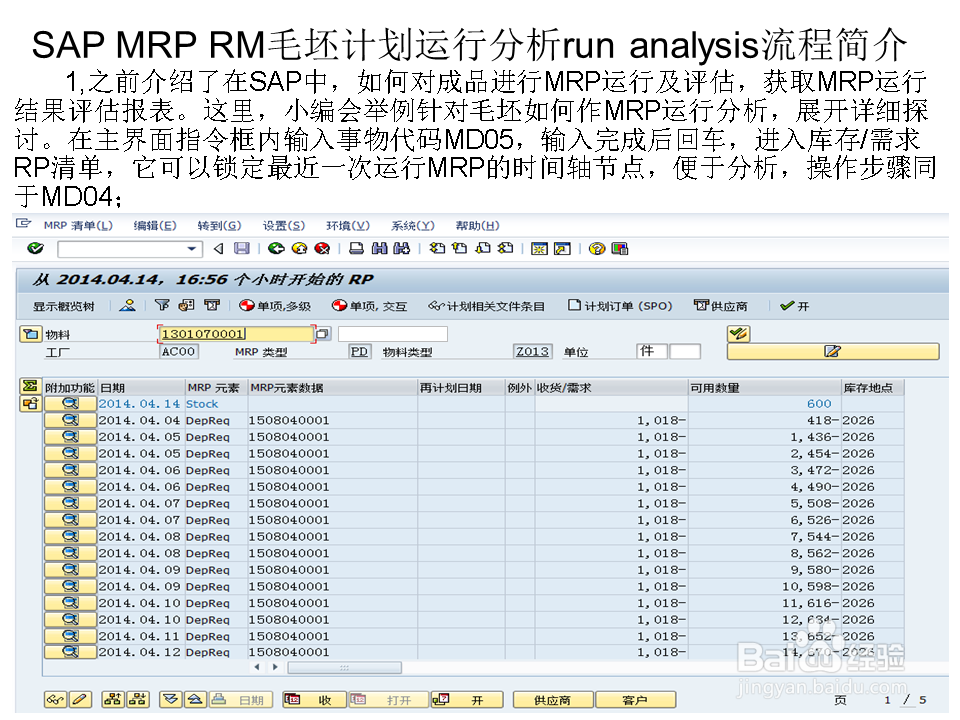Open the 设置(S) menu
This screenshot has width=960, height=720.
[284, 225]
